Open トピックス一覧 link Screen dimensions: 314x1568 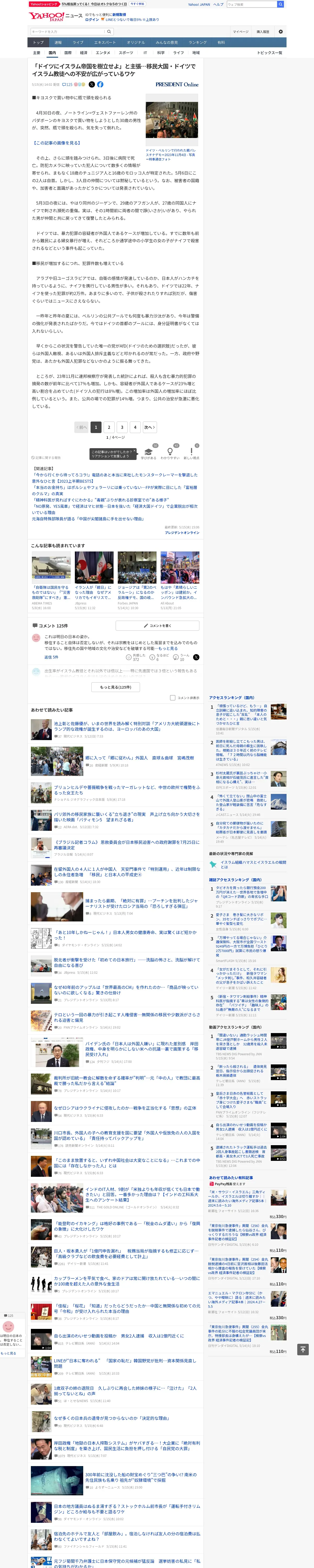coord(270,53)
